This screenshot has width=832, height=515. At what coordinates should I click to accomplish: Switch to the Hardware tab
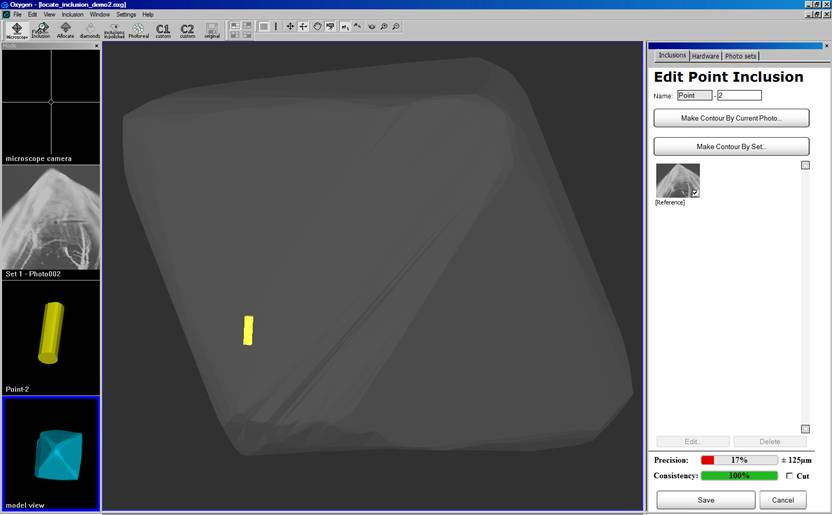coord(705,56)
